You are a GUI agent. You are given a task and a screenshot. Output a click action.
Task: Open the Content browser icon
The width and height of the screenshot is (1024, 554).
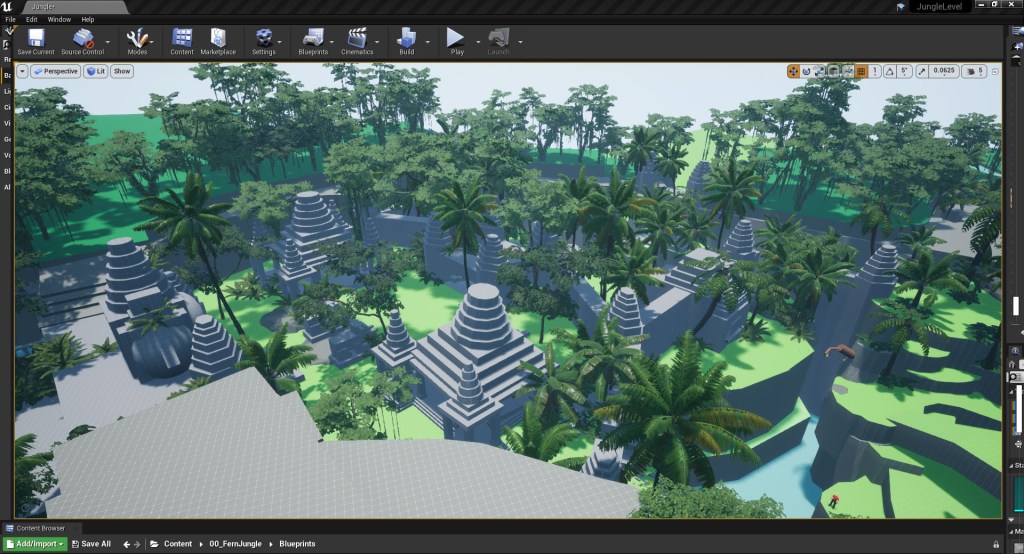[x=182, y=40]
